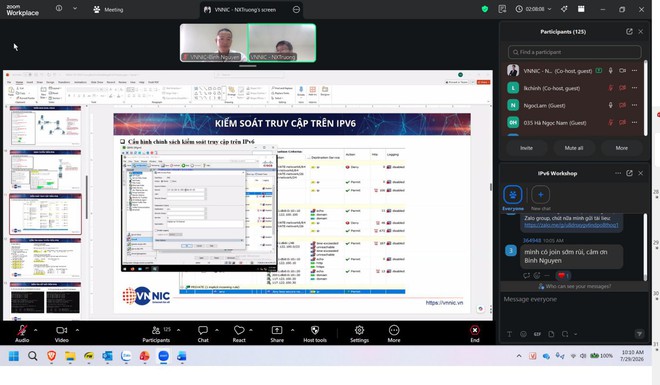Click the screen-share options circle icon

(296, 9)
